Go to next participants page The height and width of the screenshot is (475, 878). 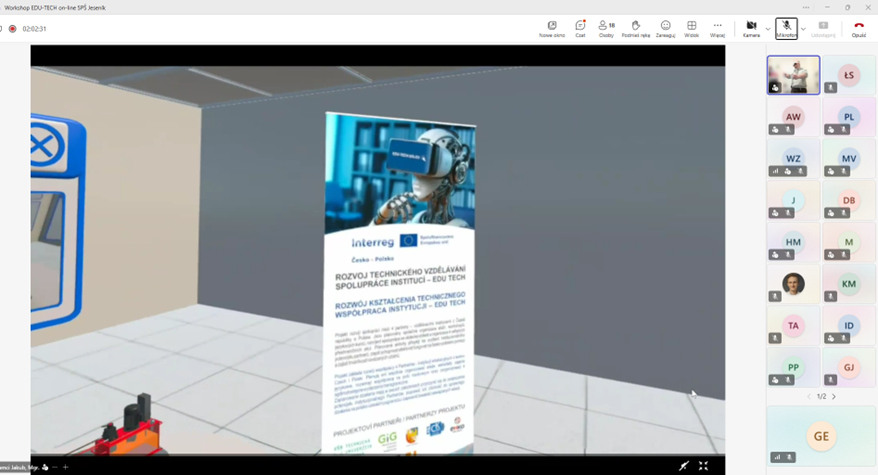click(834, 397)
